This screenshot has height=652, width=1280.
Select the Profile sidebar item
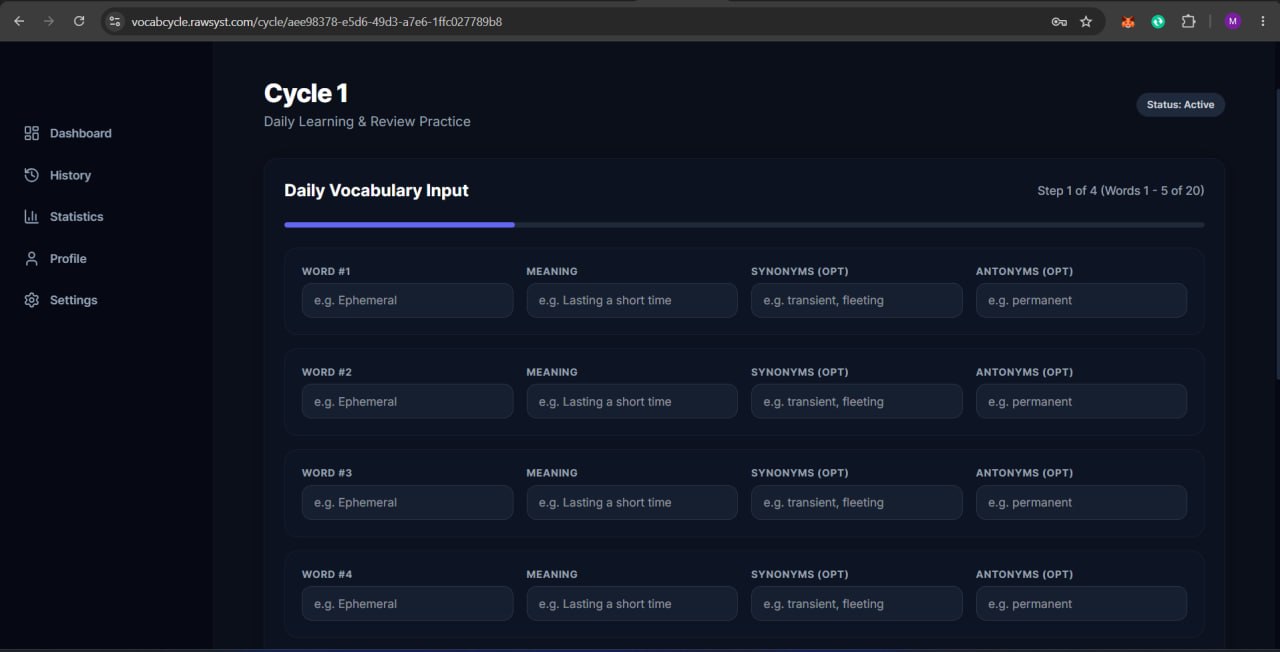tap(56, 258)
